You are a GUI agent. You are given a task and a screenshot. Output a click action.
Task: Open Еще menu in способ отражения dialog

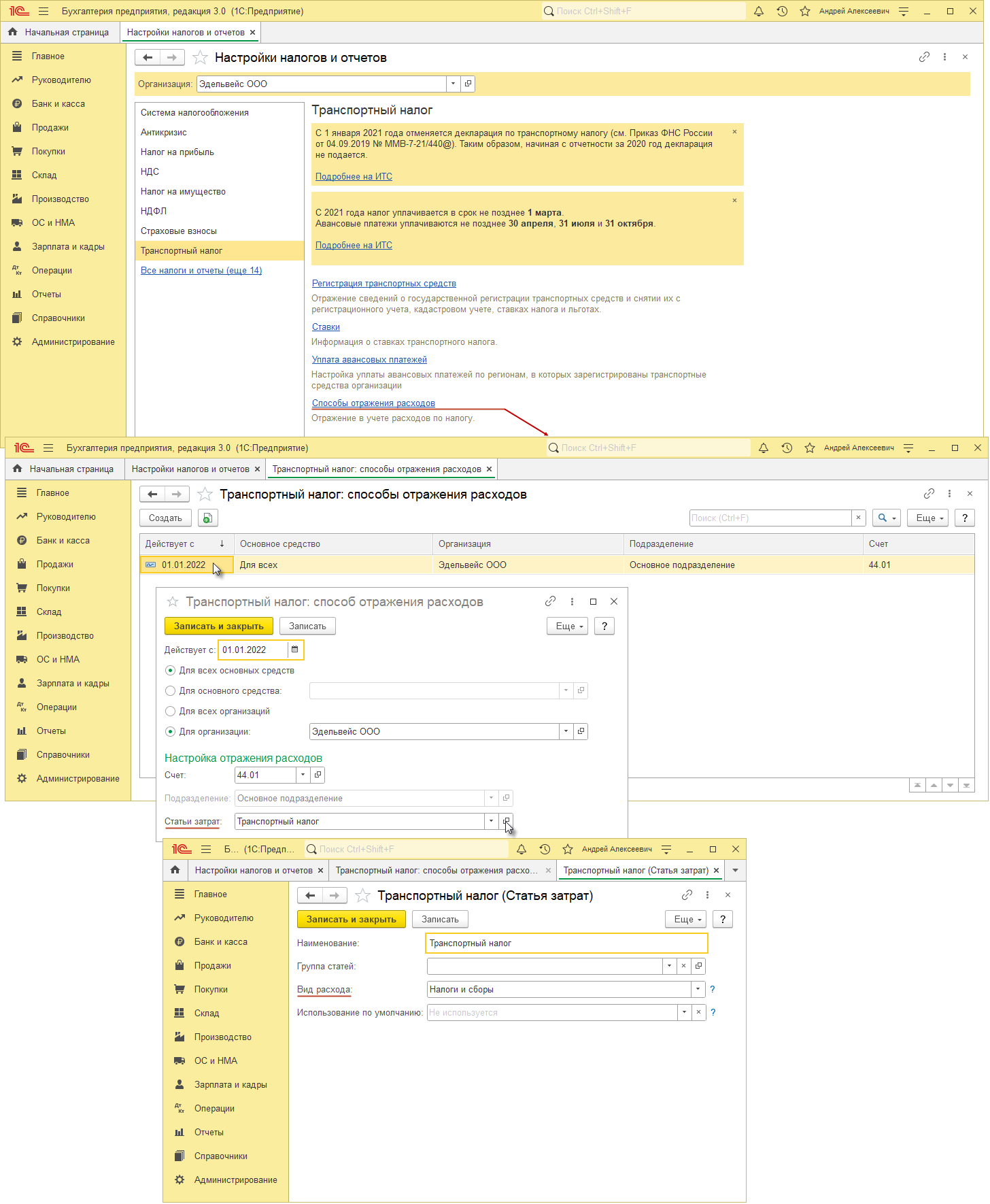[x=569, y=626]
